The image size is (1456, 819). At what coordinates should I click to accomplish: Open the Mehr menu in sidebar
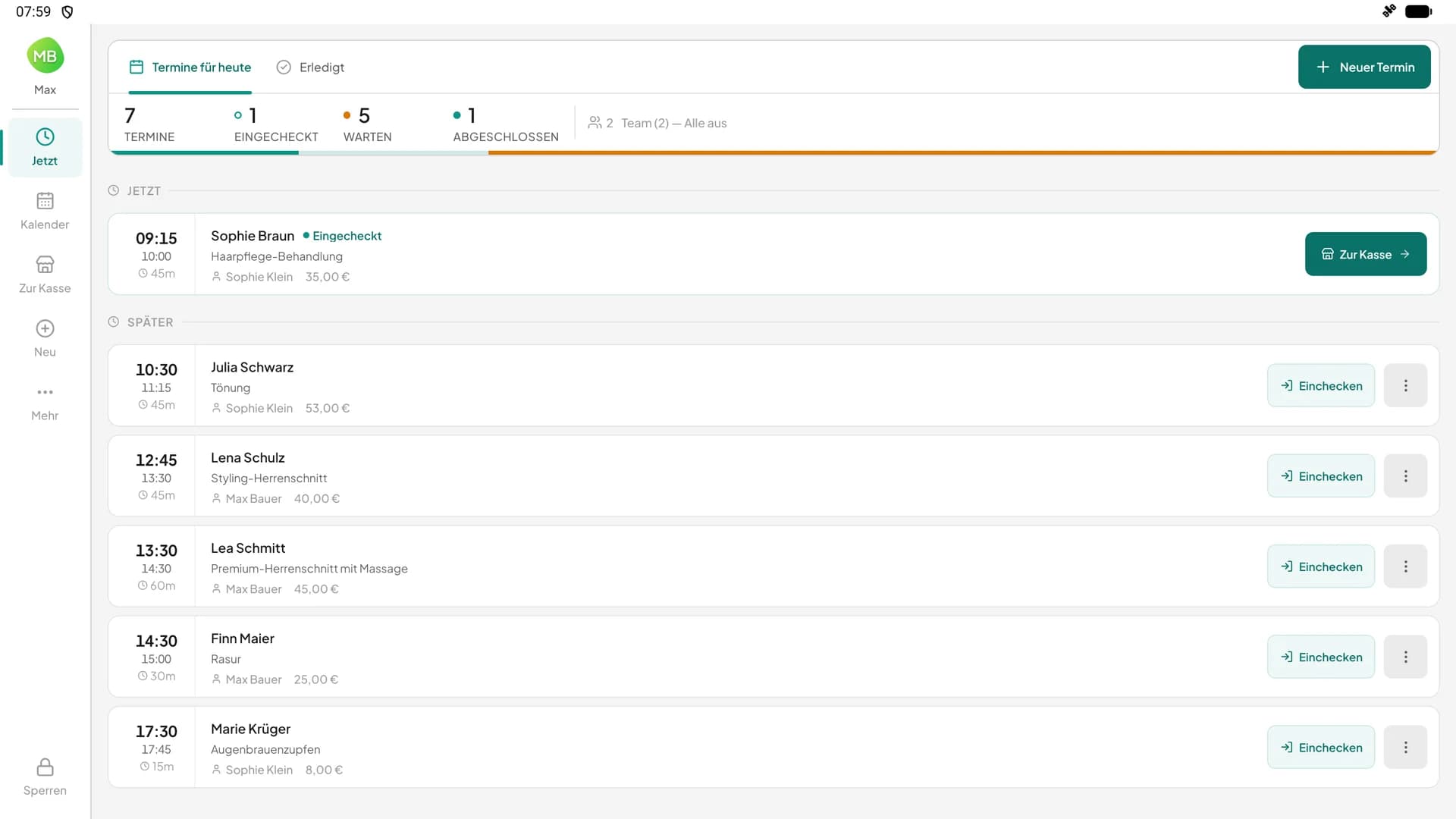[x=45, y=402]
